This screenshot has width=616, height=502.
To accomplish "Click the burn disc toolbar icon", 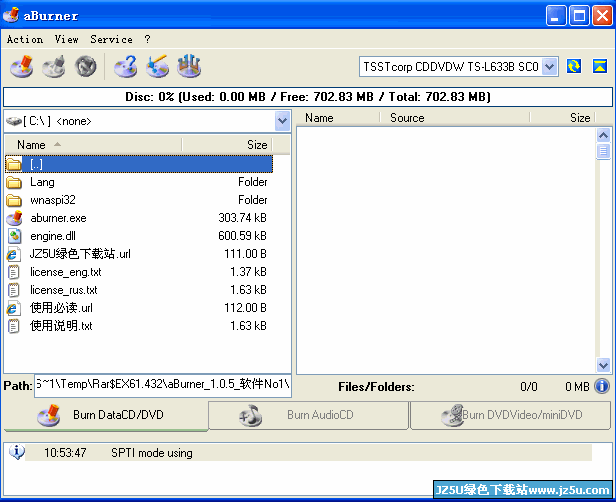I will coord(21,67).
